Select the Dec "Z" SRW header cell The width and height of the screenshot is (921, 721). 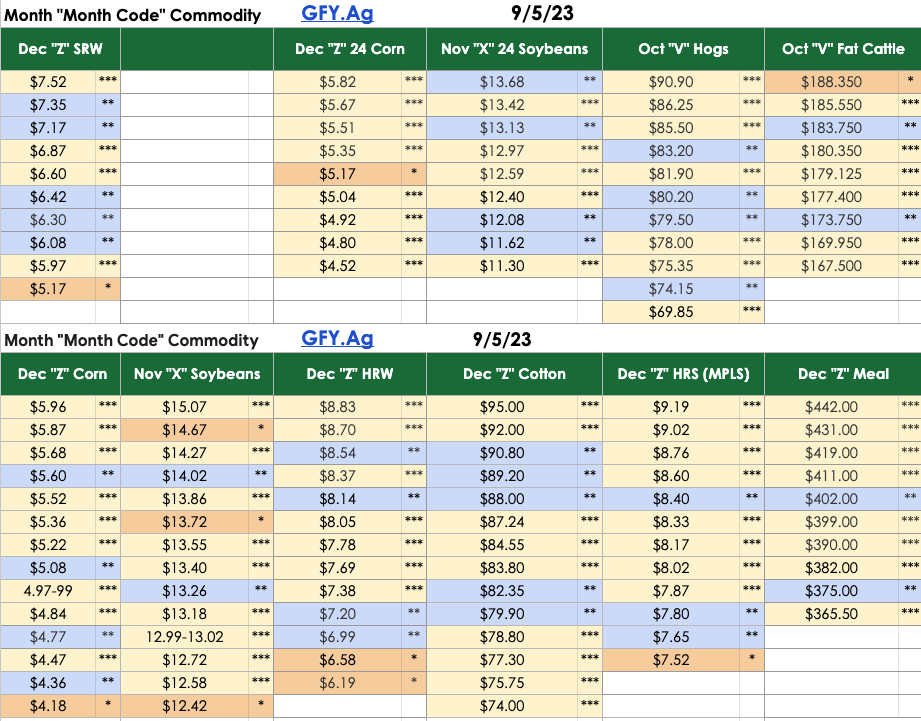click(61, 49)
